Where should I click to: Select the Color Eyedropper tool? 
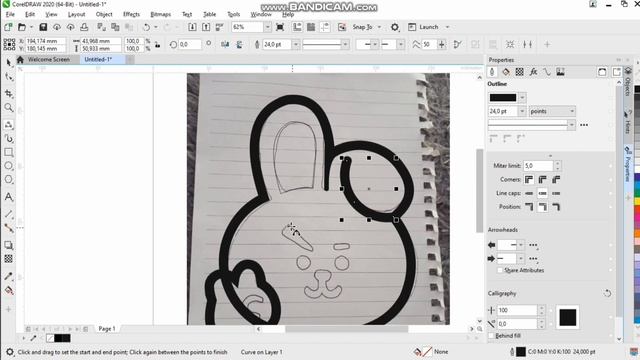point(9,276)
